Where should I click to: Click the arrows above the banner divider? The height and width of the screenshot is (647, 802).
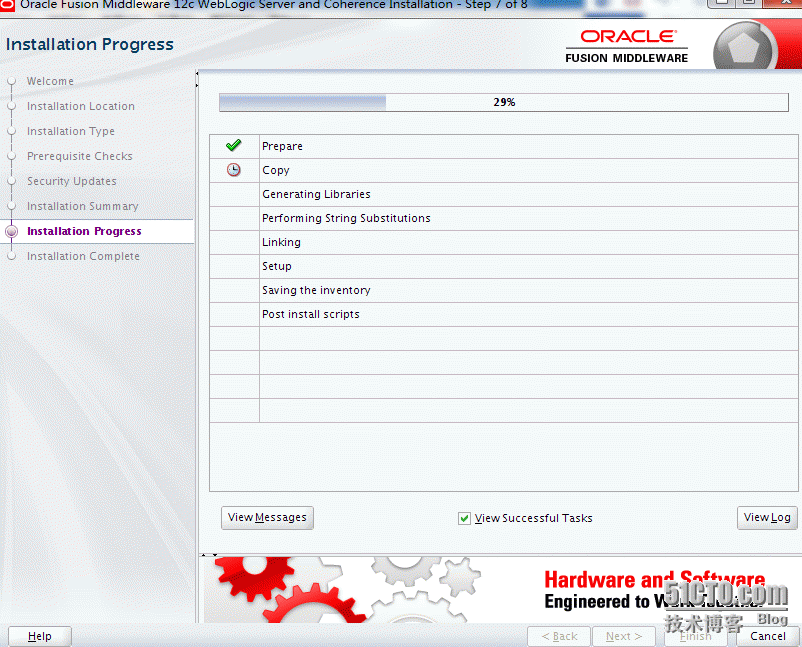click(209, 555)
